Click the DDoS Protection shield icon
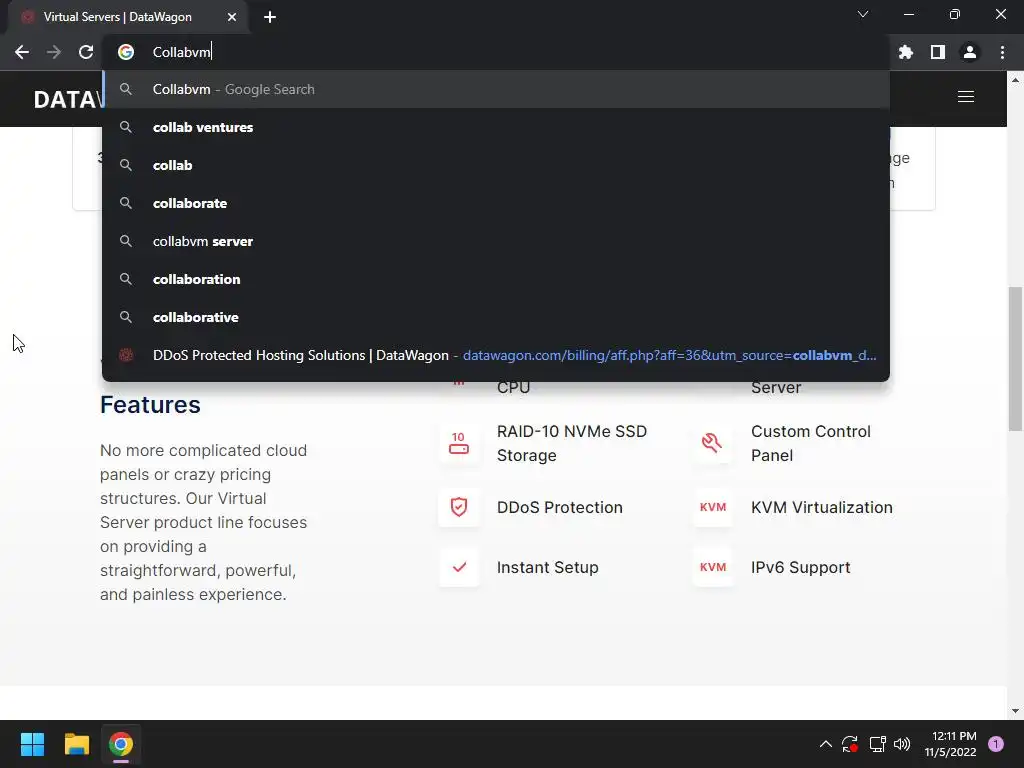Screen dimensions: 1024x768 (x=459, y=507)
